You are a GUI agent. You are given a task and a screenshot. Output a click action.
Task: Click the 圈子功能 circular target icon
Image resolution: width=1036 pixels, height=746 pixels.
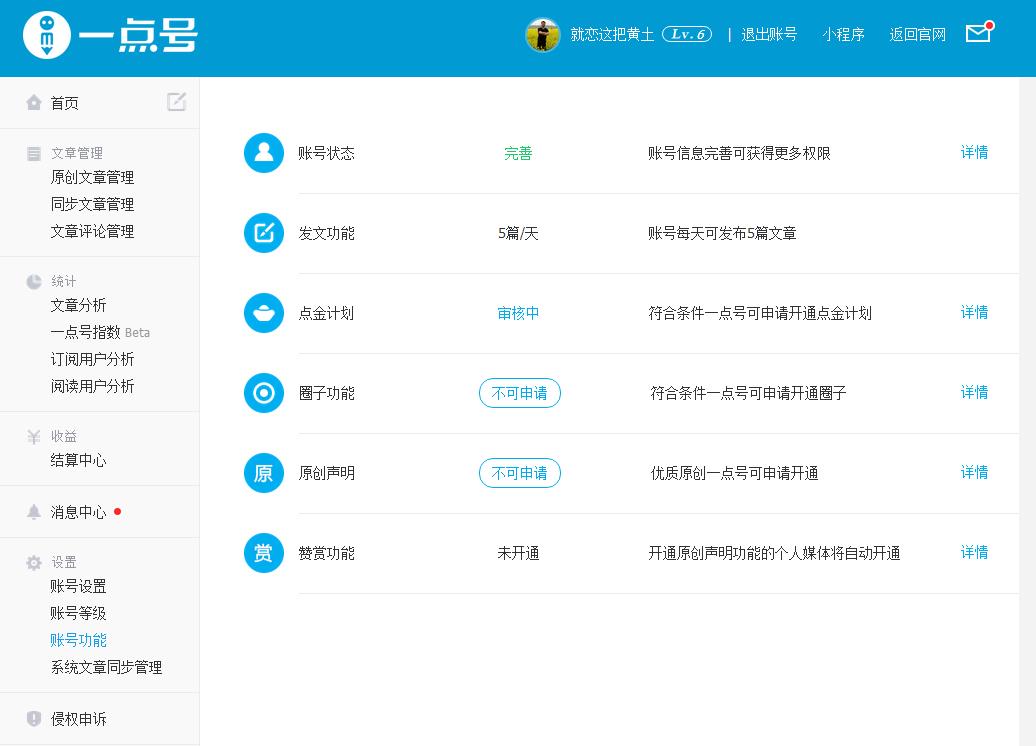[263, 393]
